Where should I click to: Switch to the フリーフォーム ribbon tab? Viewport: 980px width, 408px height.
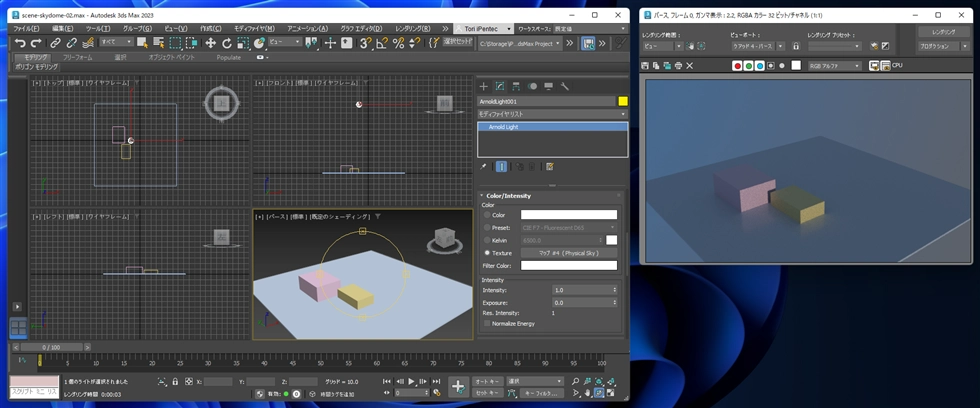coord(78,57)
